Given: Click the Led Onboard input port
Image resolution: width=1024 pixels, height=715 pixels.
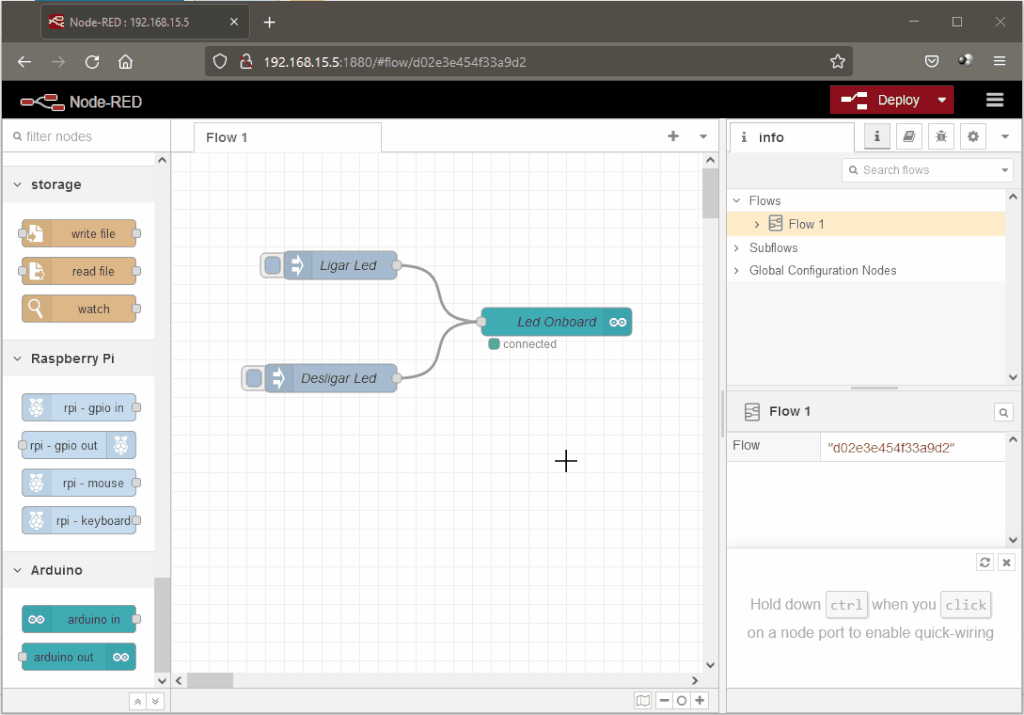Looking at the screenshot, I should (481, 321).
